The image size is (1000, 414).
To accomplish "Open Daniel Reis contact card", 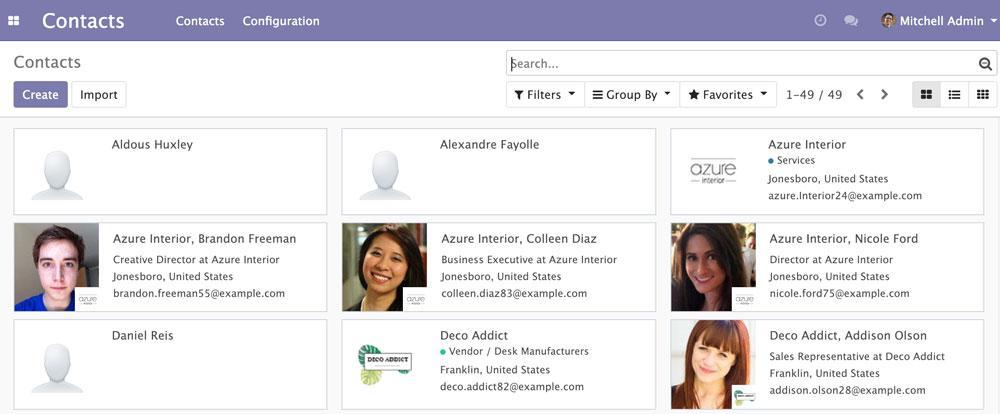I will [x=170, y=364].
